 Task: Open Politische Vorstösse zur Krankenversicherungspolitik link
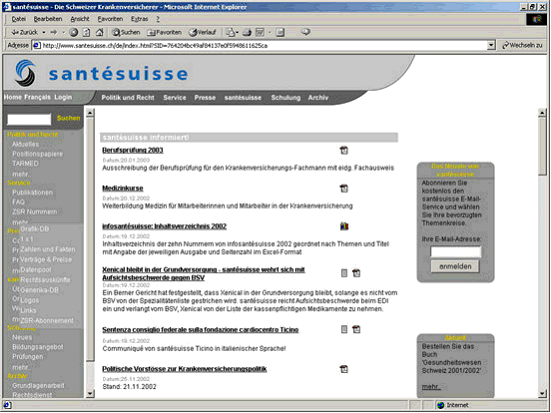184,369
